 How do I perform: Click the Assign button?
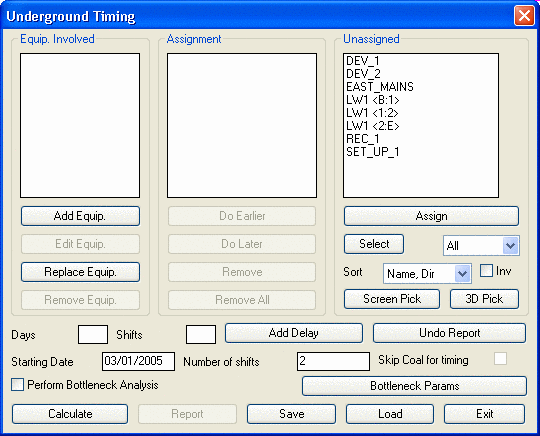[x=431, y=216]
